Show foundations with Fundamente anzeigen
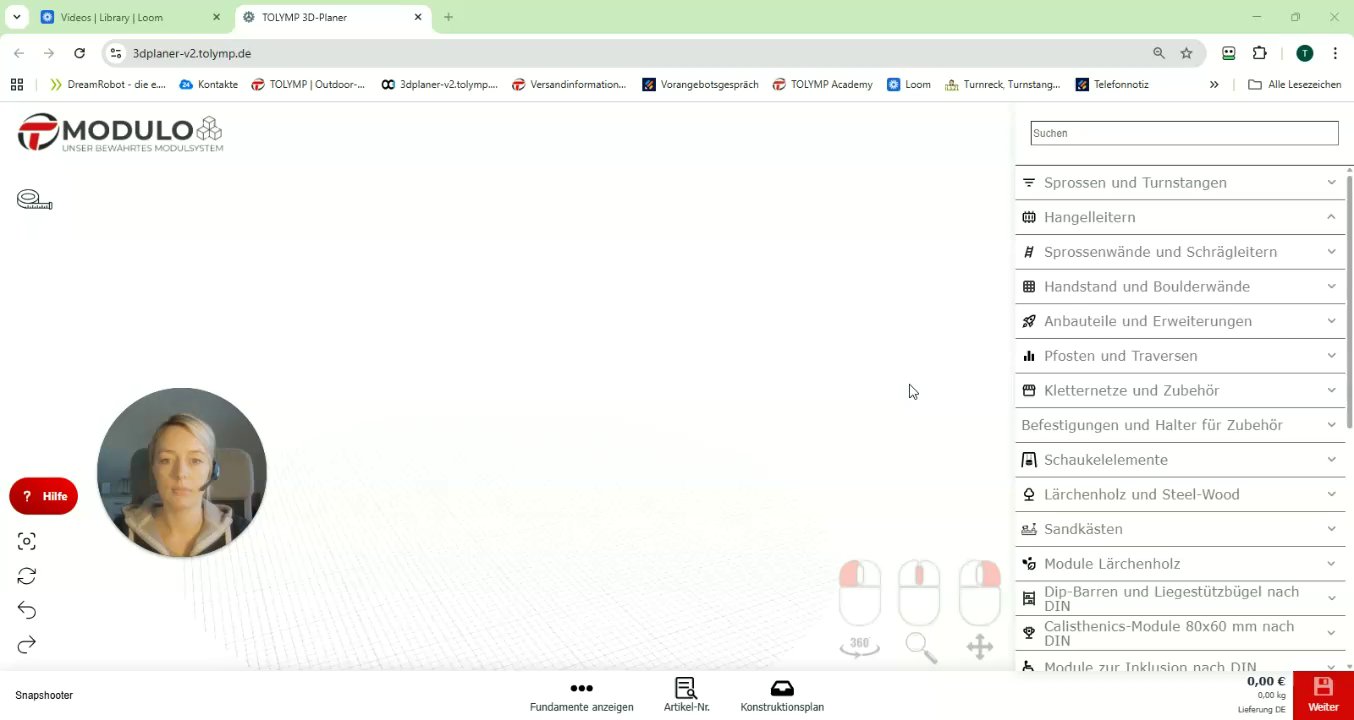This screenshot has width=1354, height=720. tap(581, 697)
